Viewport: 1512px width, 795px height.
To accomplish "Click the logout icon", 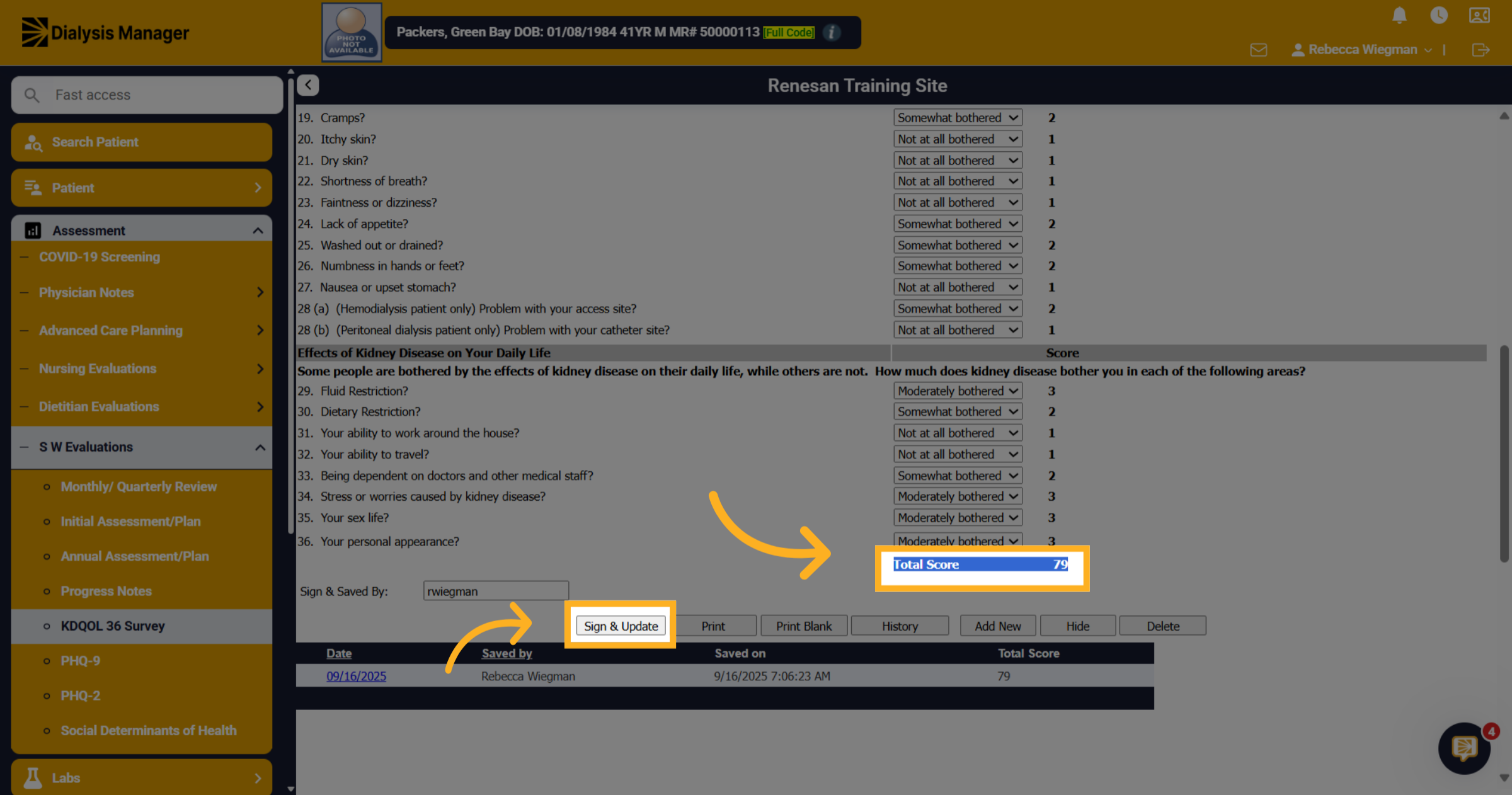I will [1481, 50].
